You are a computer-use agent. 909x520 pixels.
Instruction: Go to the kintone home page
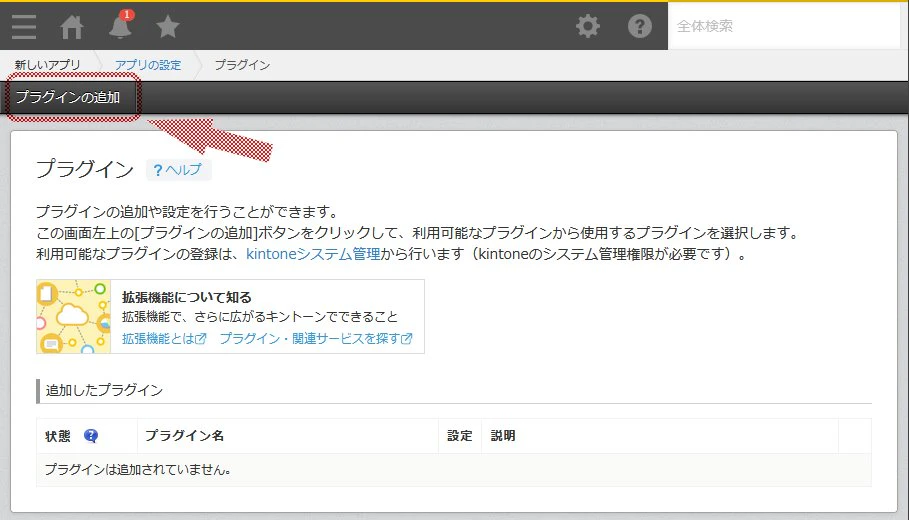pyautogui.click(x=72, y=27)
